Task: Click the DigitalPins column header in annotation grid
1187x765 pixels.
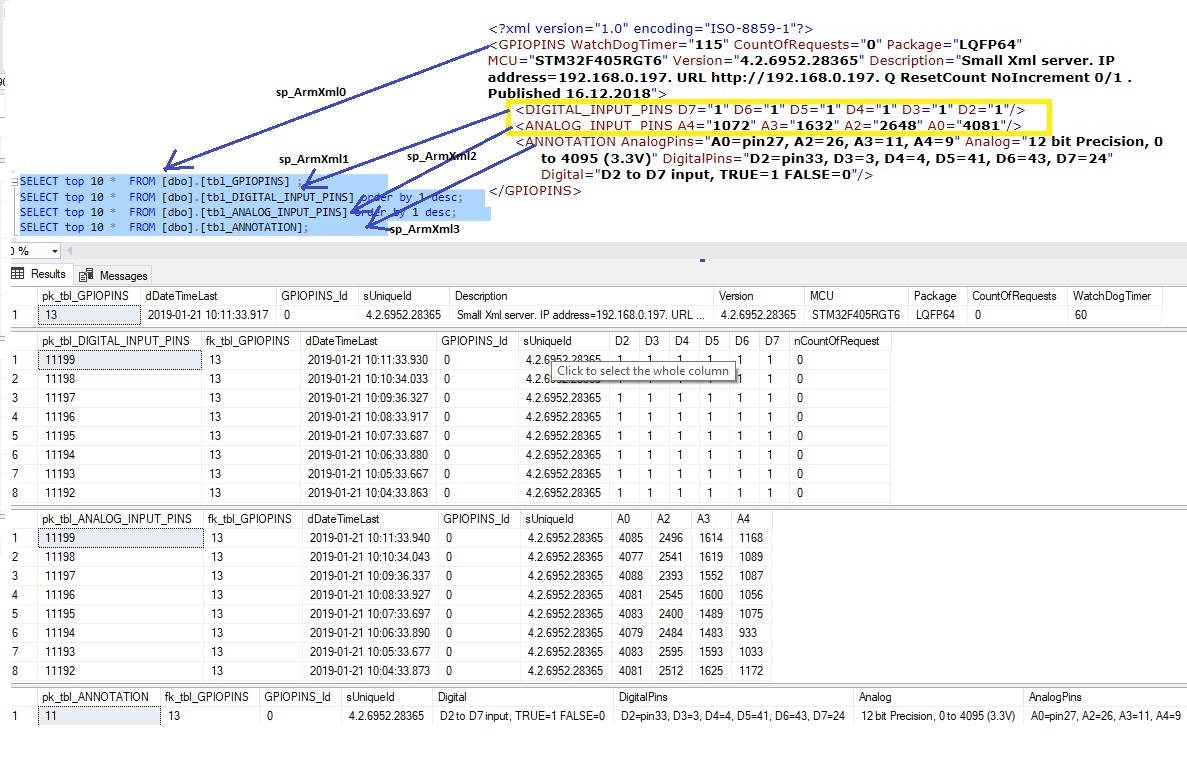Action: click(x=644, y=697)
